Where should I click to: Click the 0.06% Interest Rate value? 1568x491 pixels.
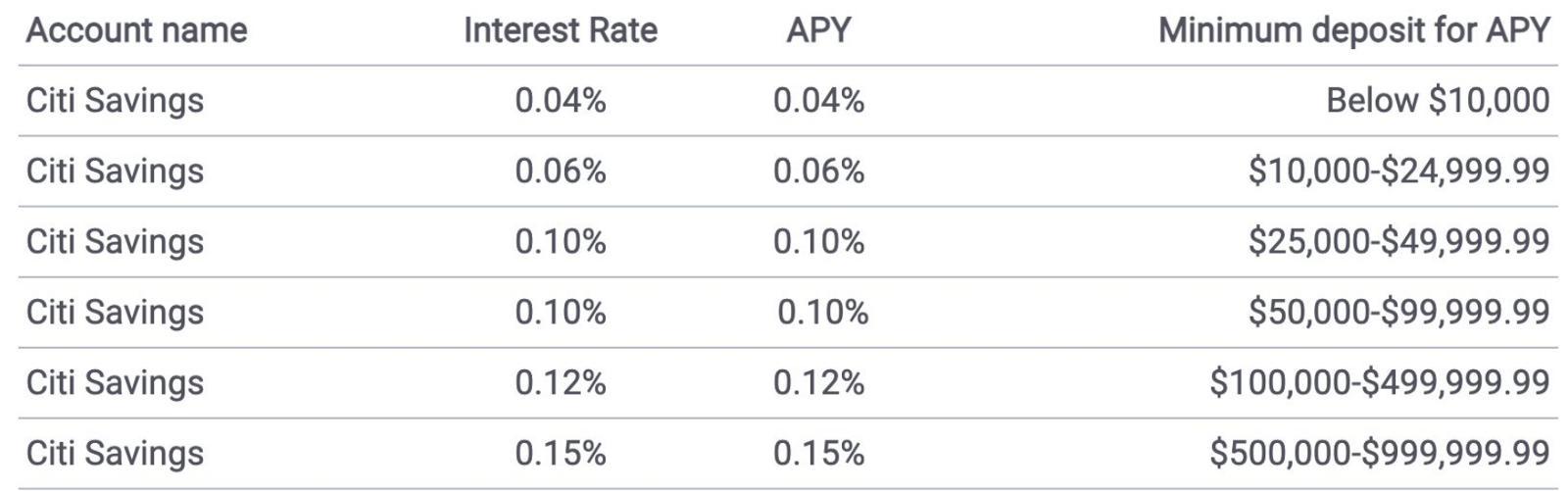point(561,171)
